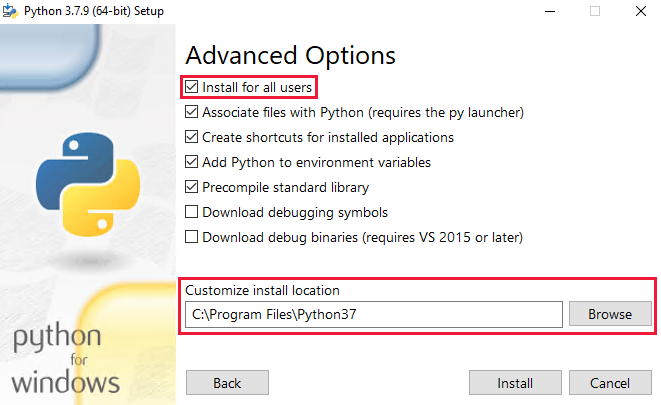This screenshot has width=661, height=405.
Task: Toggle Associate files with Python checkbox
Action: click(192, 112)
